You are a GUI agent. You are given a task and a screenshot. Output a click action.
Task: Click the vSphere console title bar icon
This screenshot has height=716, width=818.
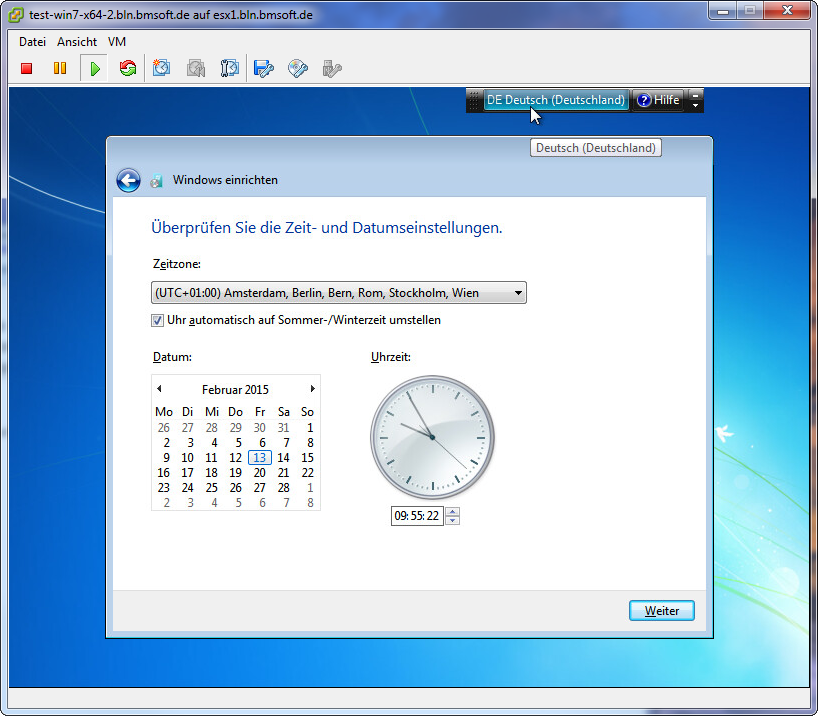15,15
